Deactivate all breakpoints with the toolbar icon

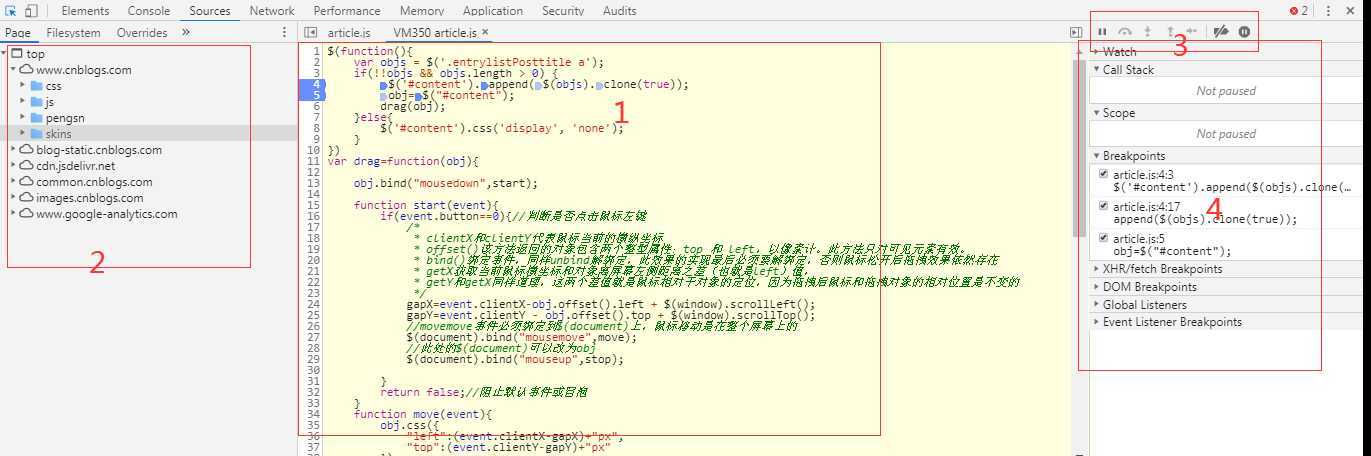pos(1220,32)
